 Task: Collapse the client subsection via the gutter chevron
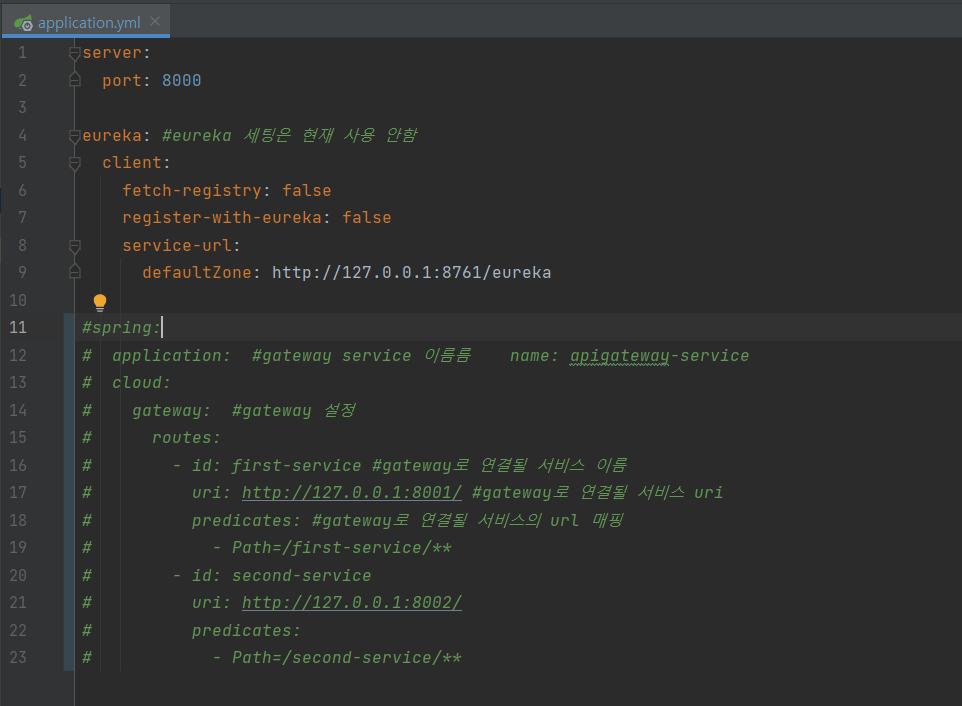[x=74, y=162]
